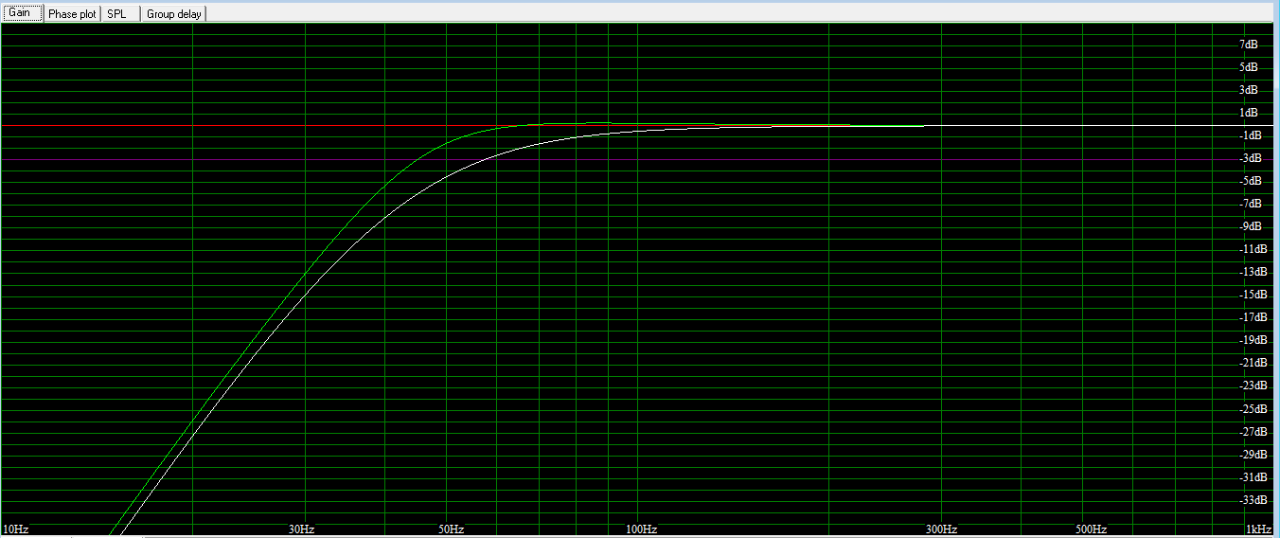Click the 50Hz frequency label
The height and width of the screenshot is (538, 1280).
coord(450,529)
